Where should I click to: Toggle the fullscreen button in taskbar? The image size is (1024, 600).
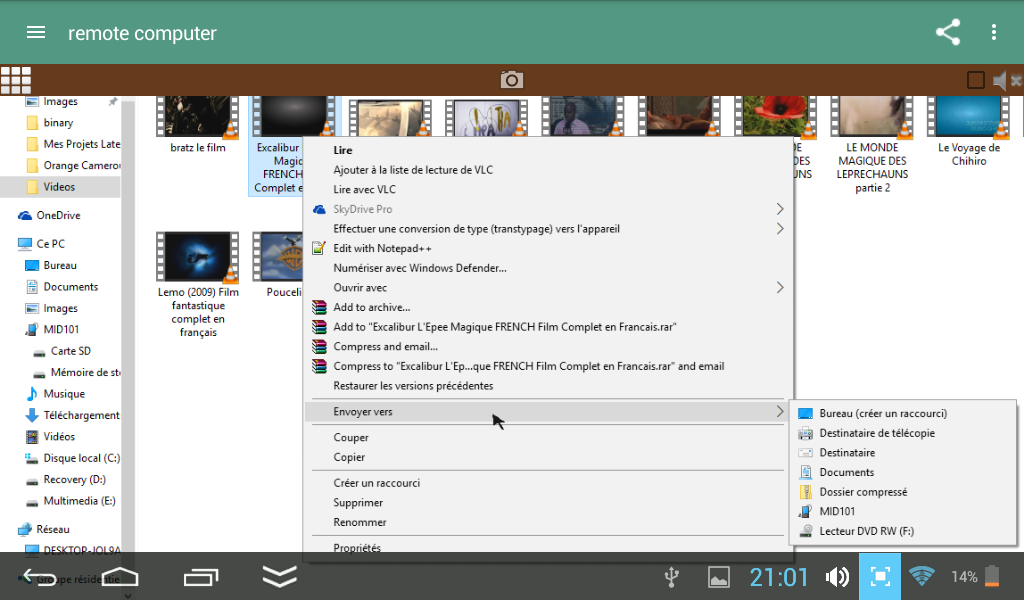click(880, 576)
